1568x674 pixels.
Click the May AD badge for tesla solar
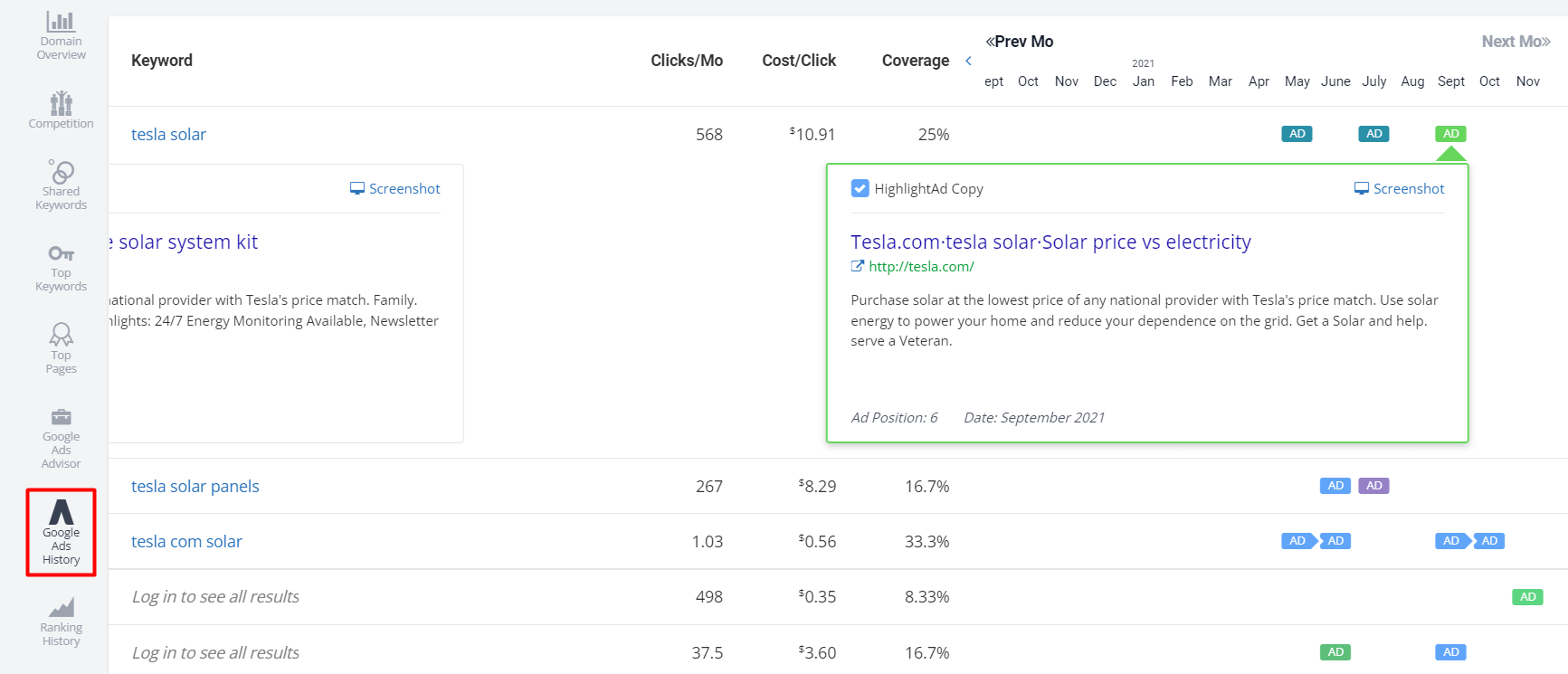click(1297, 134)
